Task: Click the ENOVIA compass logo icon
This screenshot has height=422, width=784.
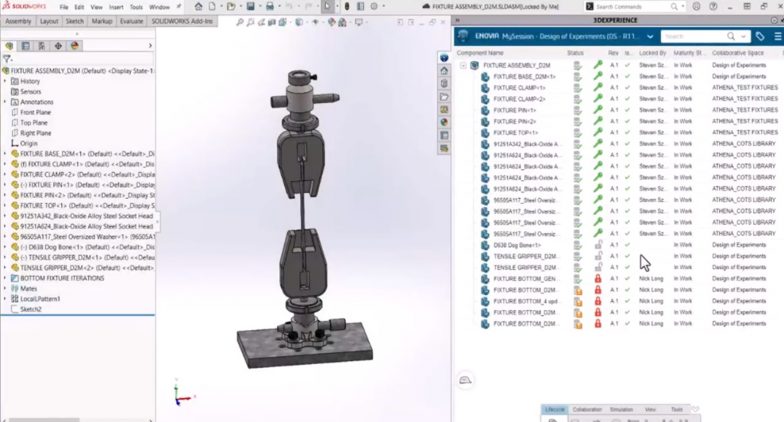Action: click(x=463, y=36)
